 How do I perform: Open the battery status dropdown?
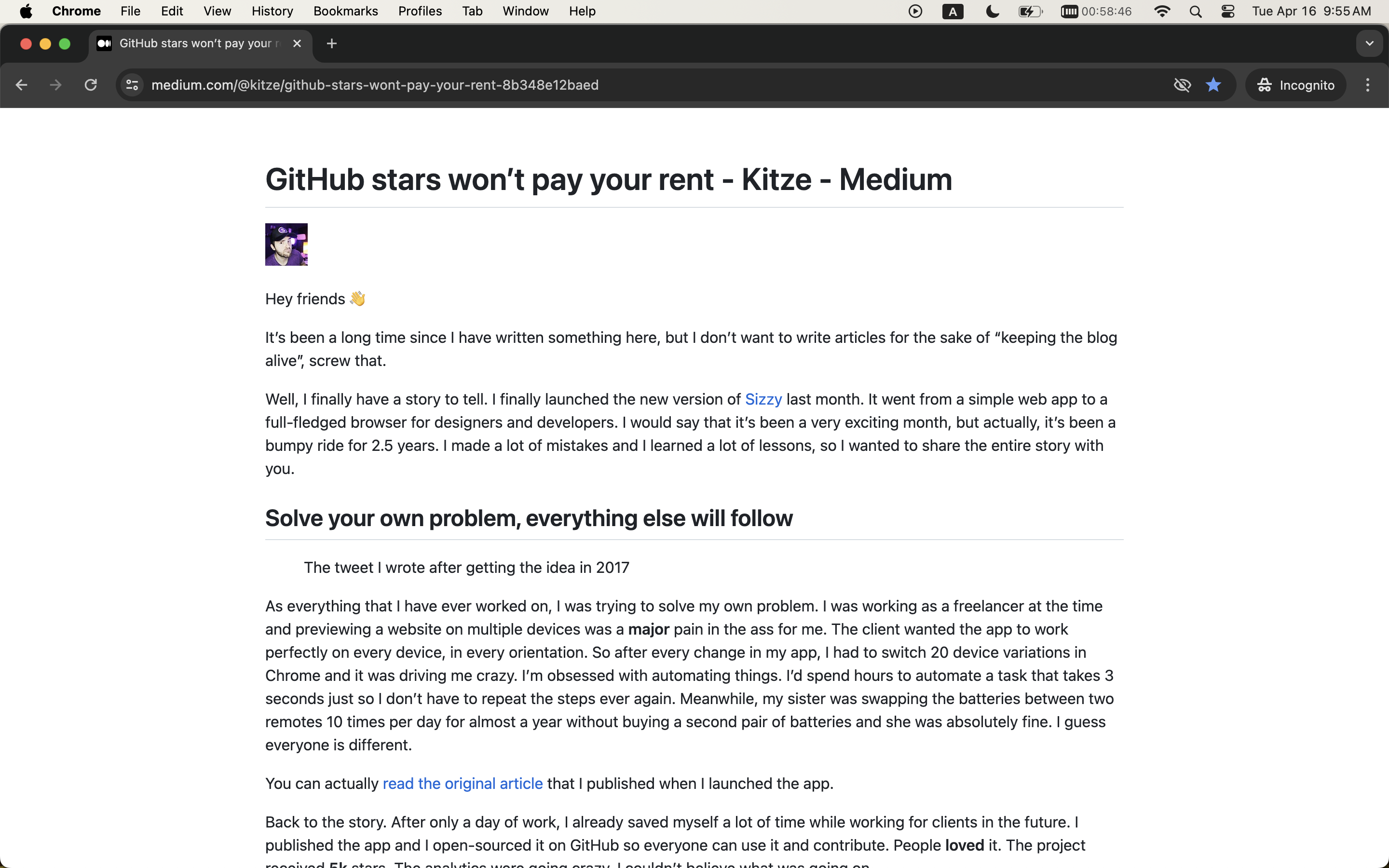[1030, 12]
